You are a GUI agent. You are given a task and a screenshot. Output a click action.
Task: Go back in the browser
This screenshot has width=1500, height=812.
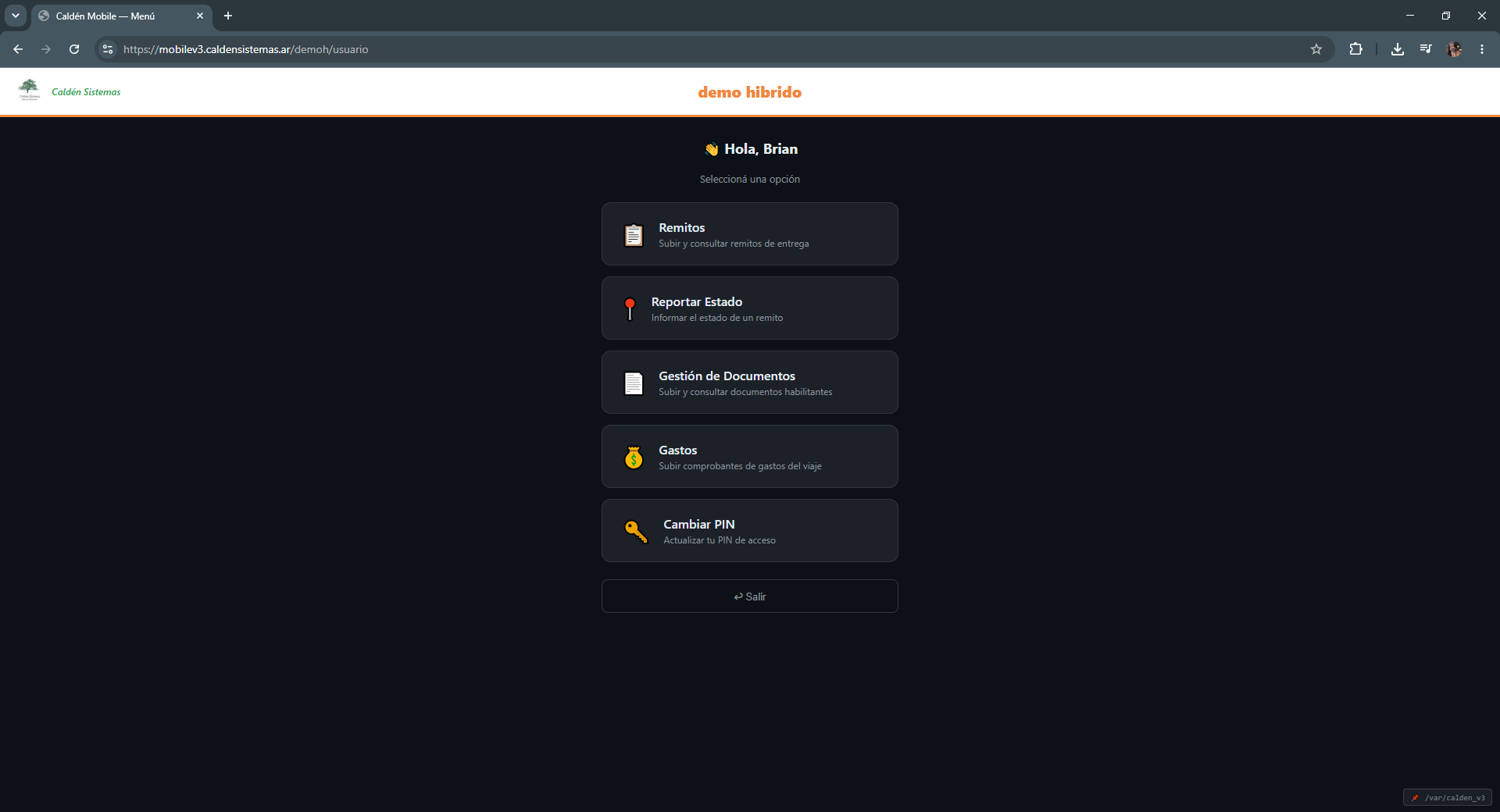coord(18,49)
